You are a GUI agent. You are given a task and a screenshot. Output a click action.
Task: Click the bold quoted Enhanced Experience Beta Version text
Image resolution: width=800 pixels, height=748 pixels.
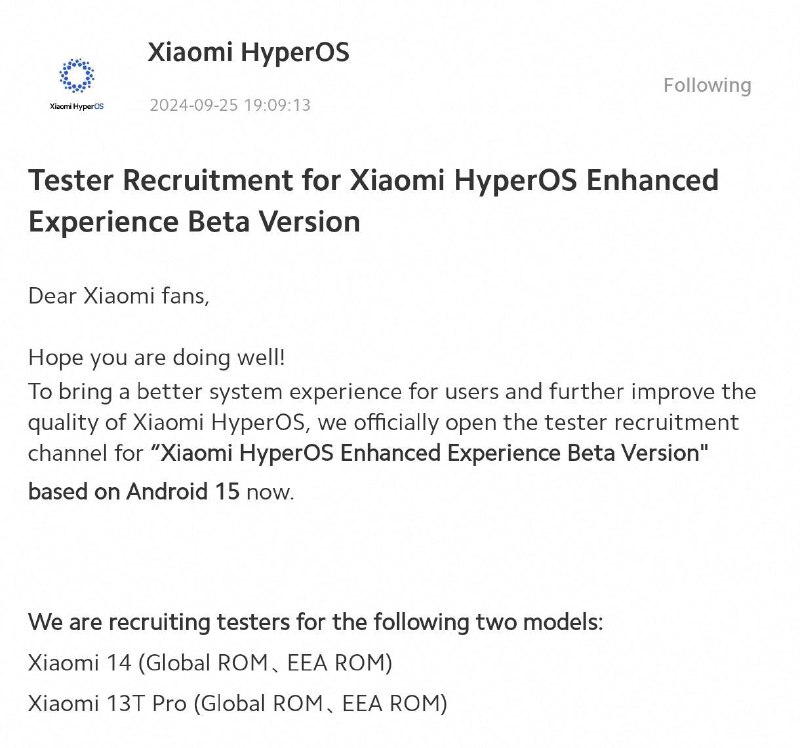tap(430, 453)
